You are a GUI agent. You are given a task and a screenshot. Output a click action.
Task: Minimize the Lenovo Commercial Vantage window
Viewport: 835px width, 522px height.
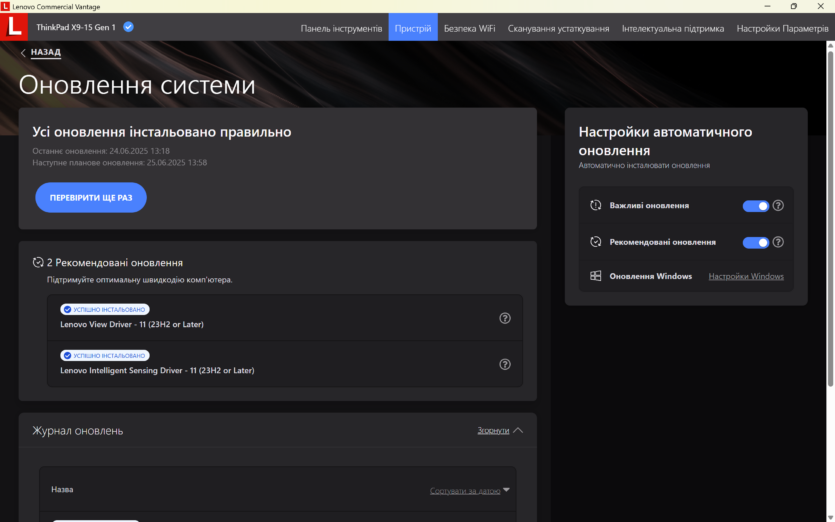pyautogui.click(x=767, y=6)
